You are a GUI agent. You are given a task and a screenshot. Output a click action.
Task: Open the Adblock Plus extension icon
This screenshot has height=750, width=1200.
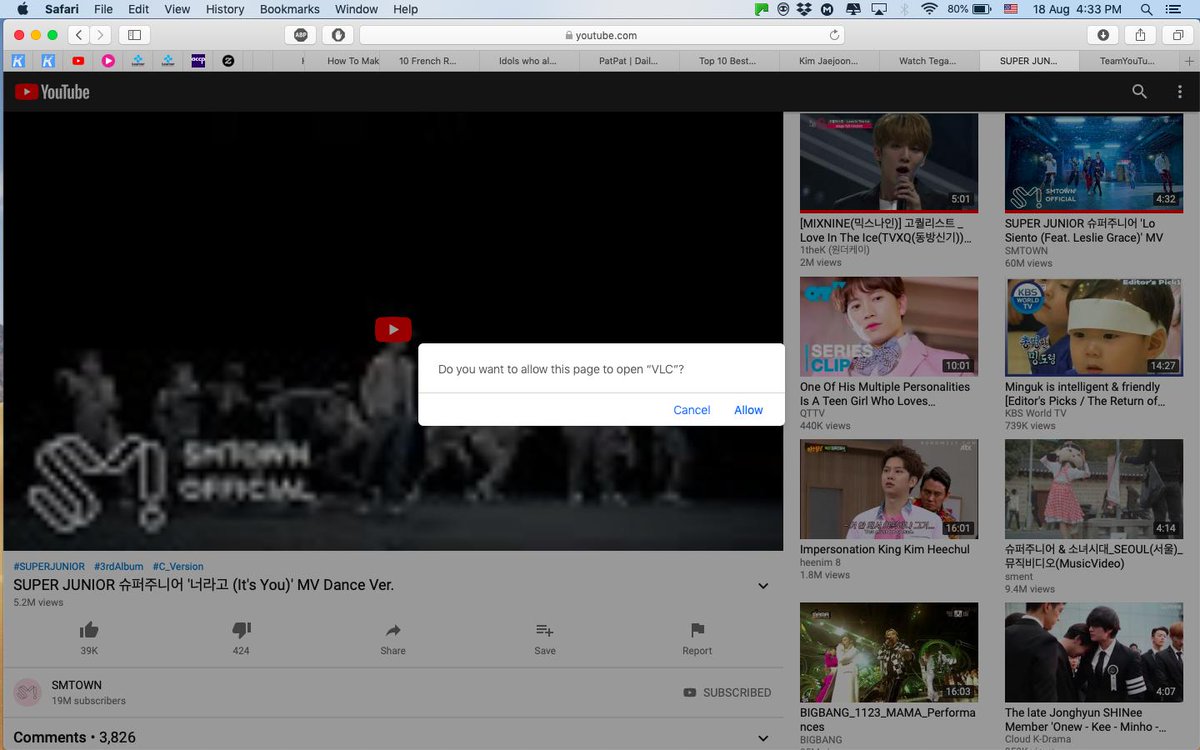[300, 35]
